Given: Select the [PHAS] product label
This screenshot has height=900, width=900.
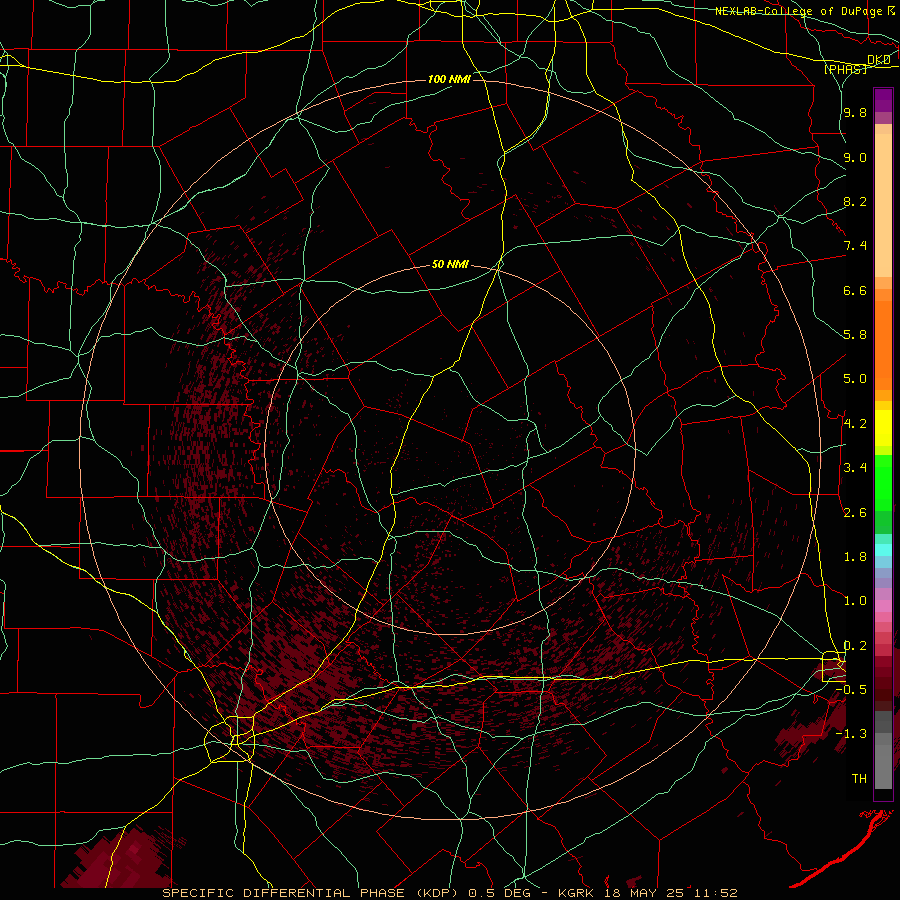Looking at the screenshot, I should point(845,69).
